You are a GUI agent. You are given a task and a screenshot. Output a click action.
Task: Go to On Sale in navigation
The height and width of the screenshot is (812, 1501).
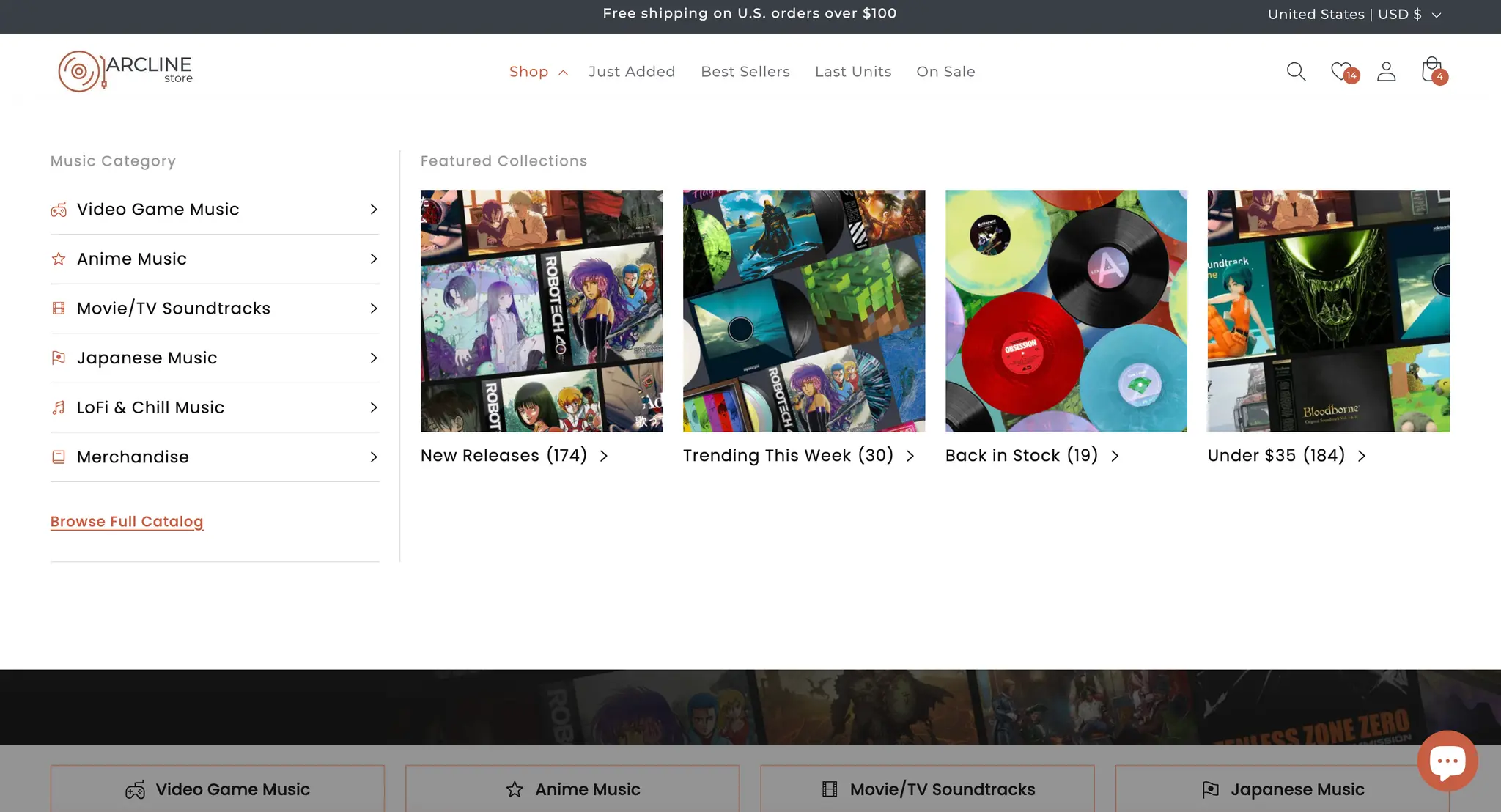click(945, 72)
